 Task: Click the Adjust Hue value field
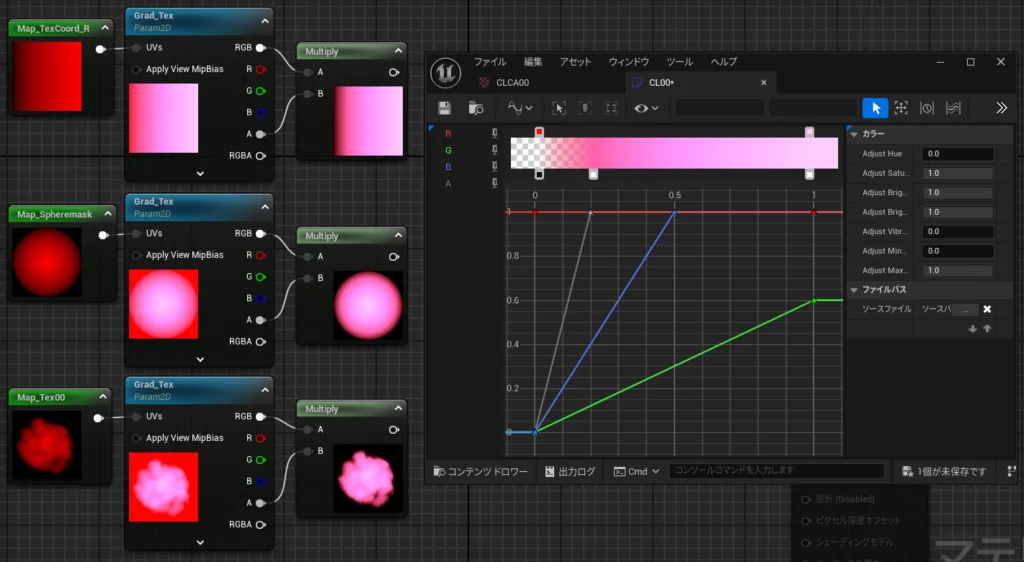click(x=957, y=154)
